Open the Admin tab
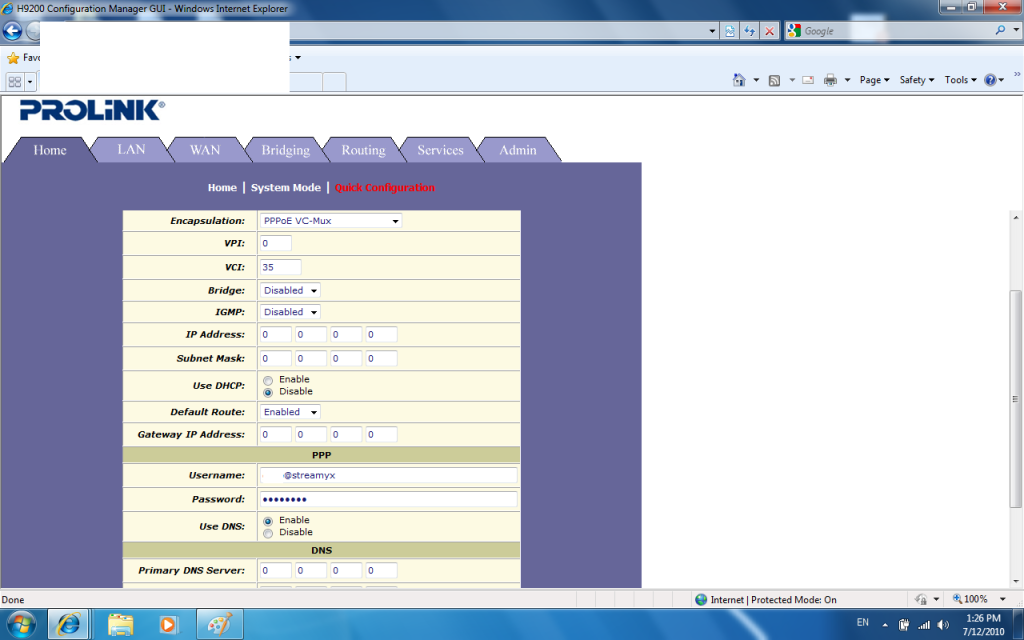This screenshot has width=1024, height=640. point(518,150)
